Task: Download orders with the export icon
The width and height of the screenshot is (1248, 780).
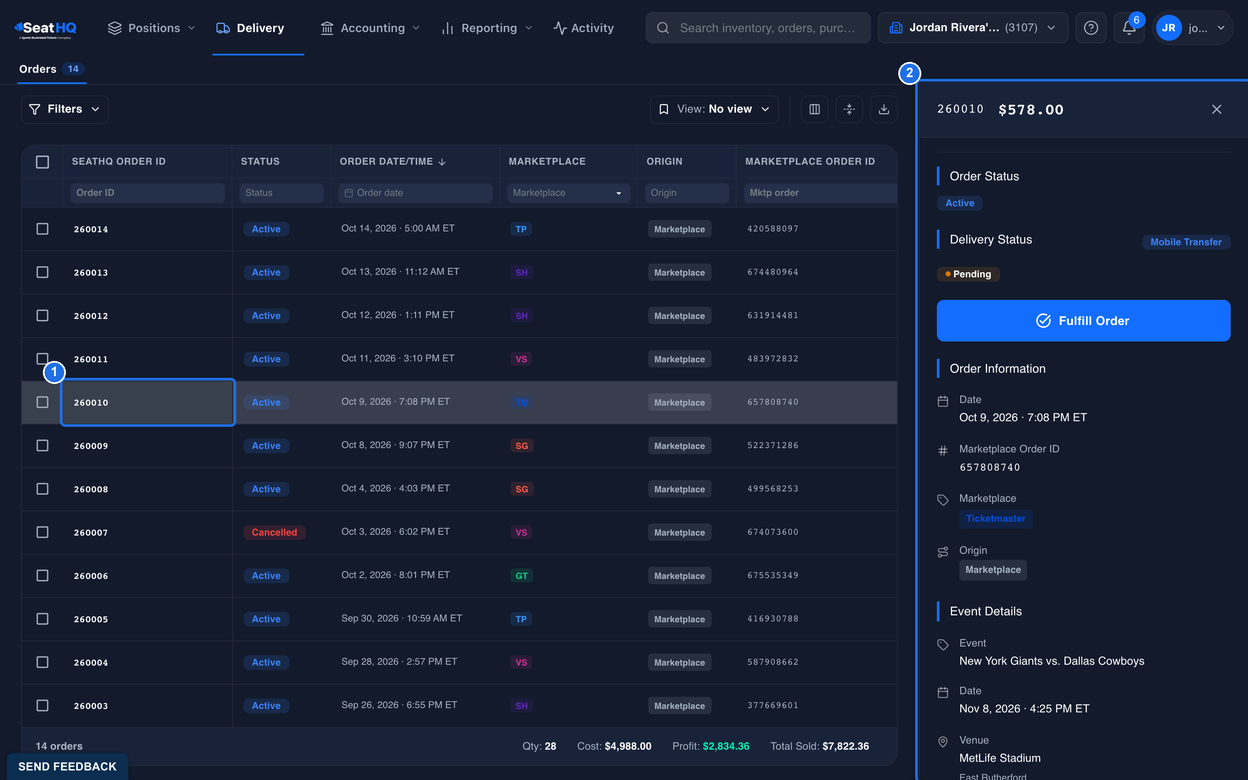Action: tap(884, 109)
